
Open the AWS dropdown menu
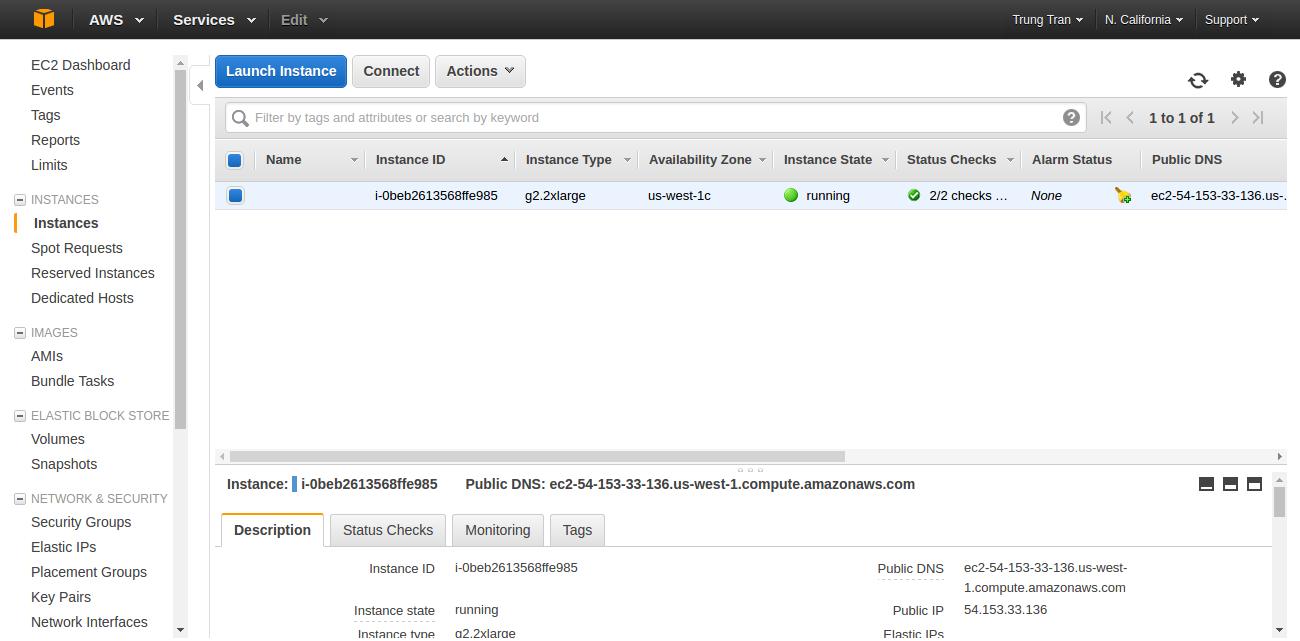click(x=116, y=19)
